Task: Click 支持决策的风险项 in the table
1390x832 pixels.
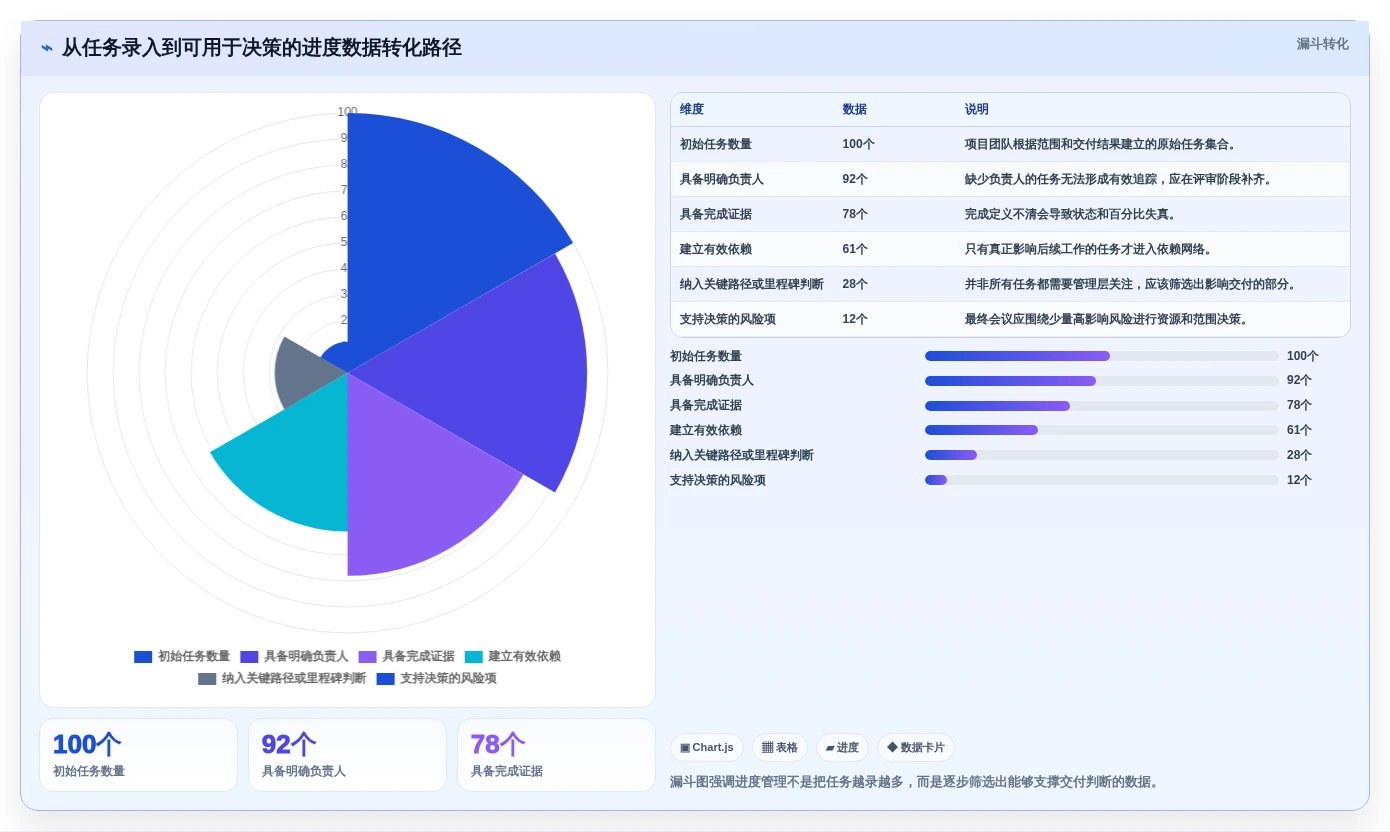Action: (728, 319)
